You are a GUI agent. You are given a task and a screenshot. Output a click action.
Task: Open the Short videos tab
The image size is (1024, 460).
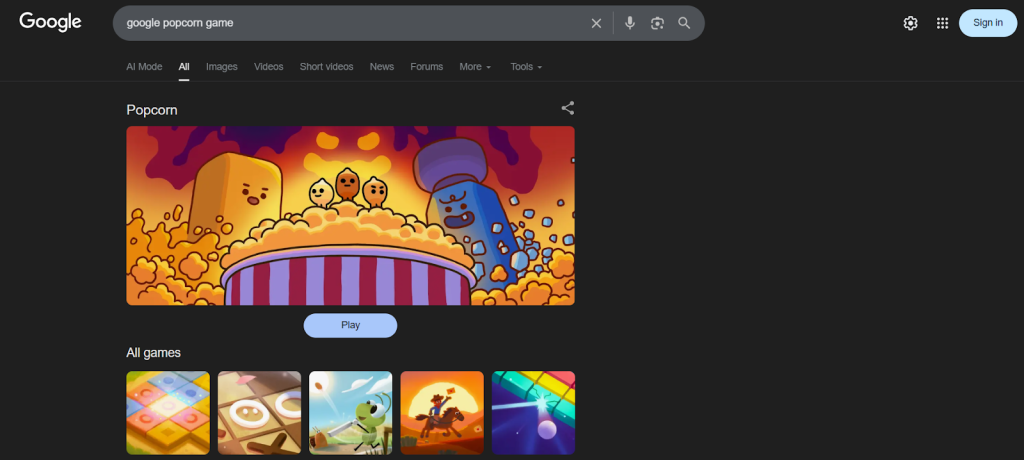pos(326,67)
